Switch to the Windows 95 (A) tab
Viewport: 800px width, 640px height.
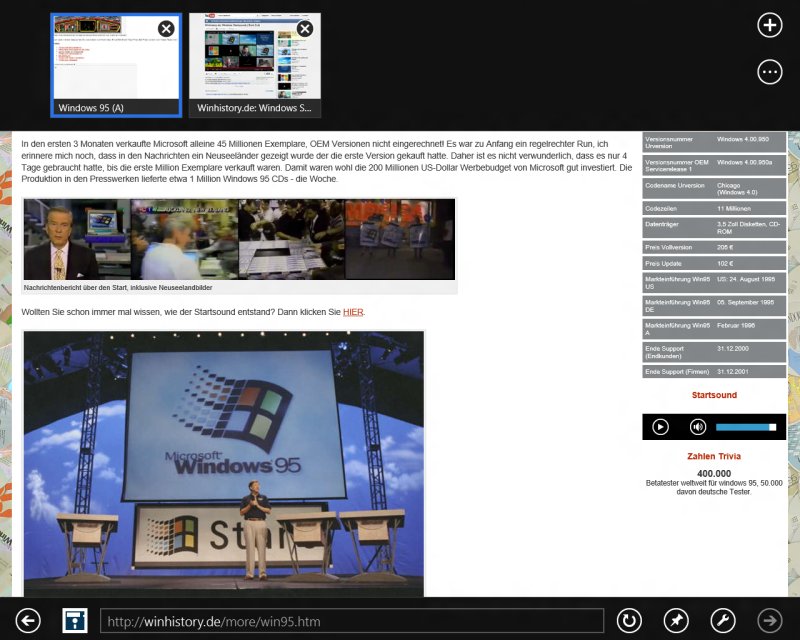(x=116, y=65)
